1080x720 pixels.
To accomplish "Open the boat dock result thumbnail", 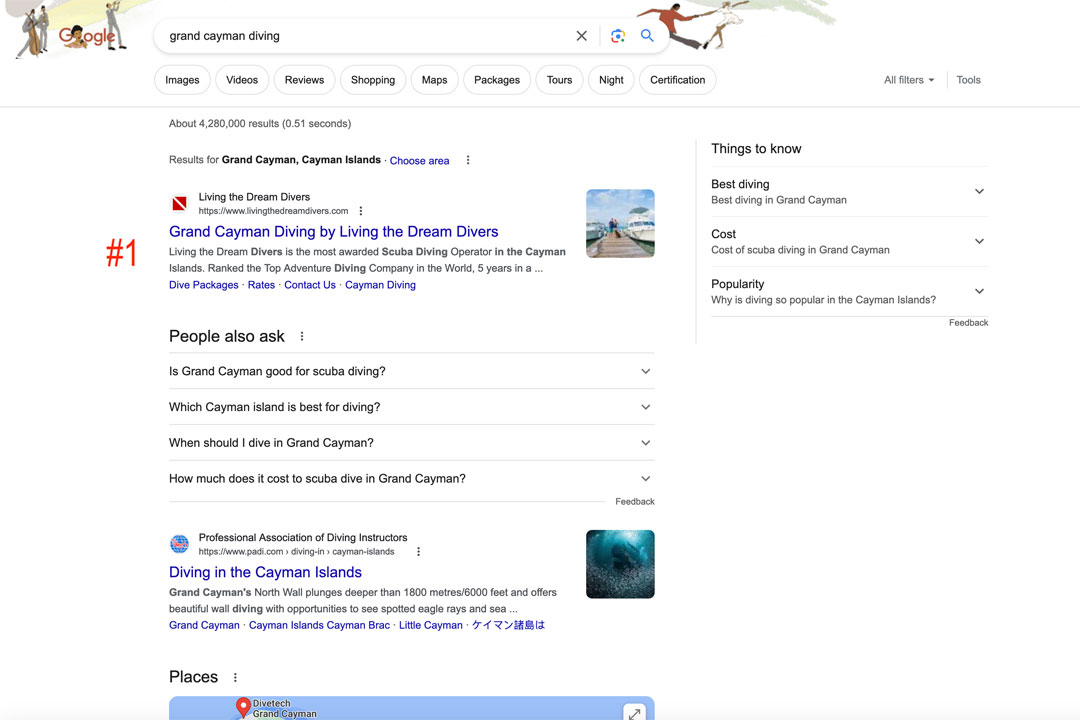I will [x=620, y=223].
